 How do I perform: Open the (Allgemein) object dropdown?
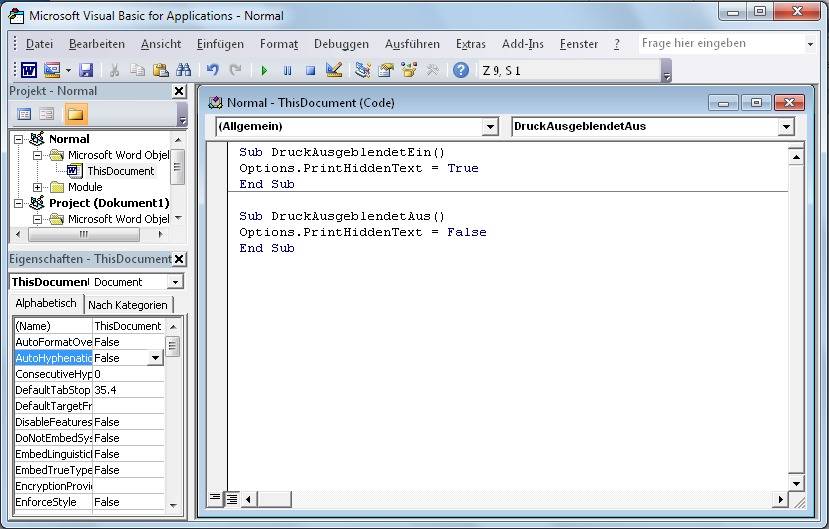tap(490, 126)
